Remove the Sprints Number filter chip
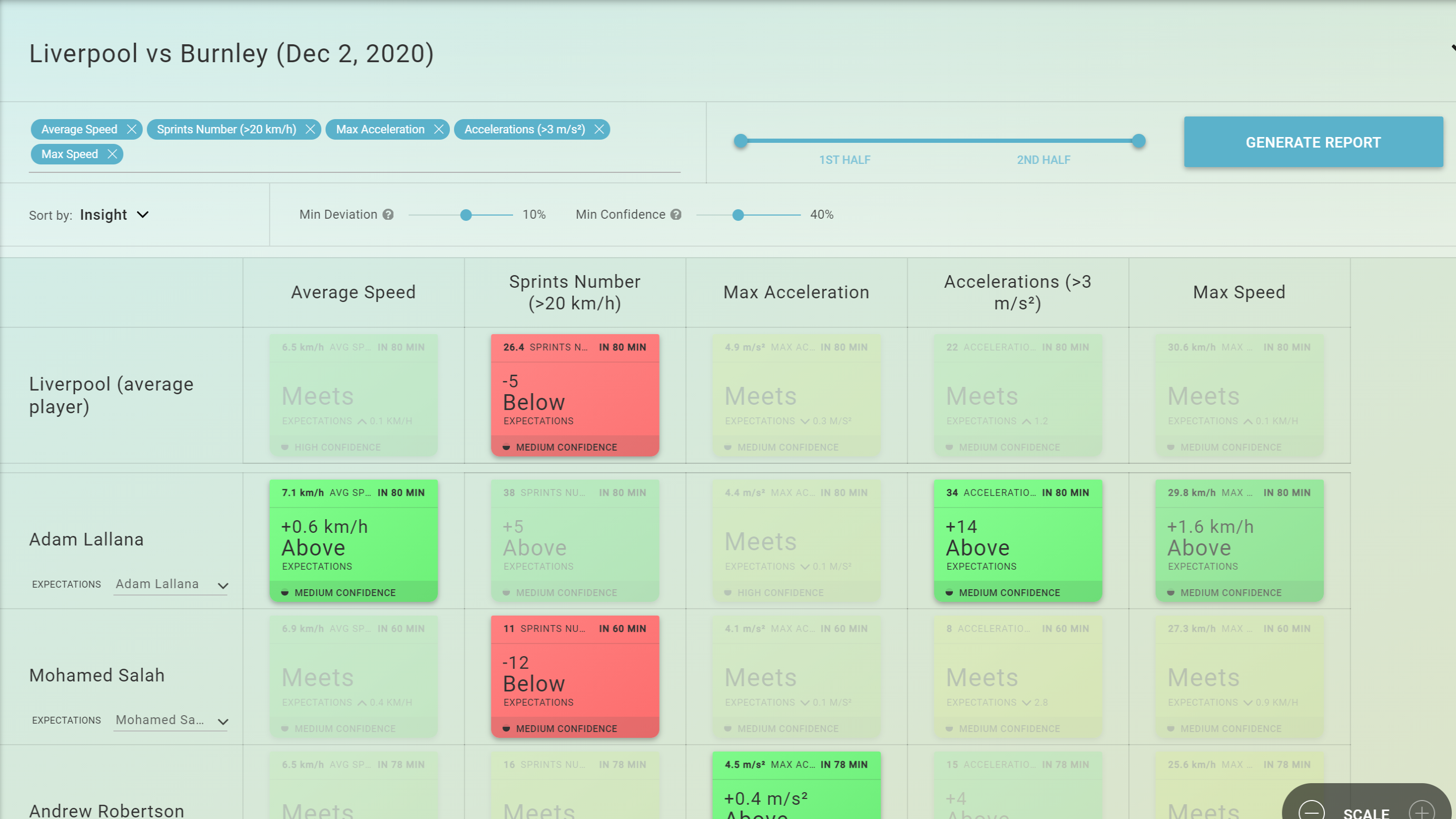Image resolution: width=1456 pixels, height=819 pixels. pyautogui.click(x=310, y=130)
